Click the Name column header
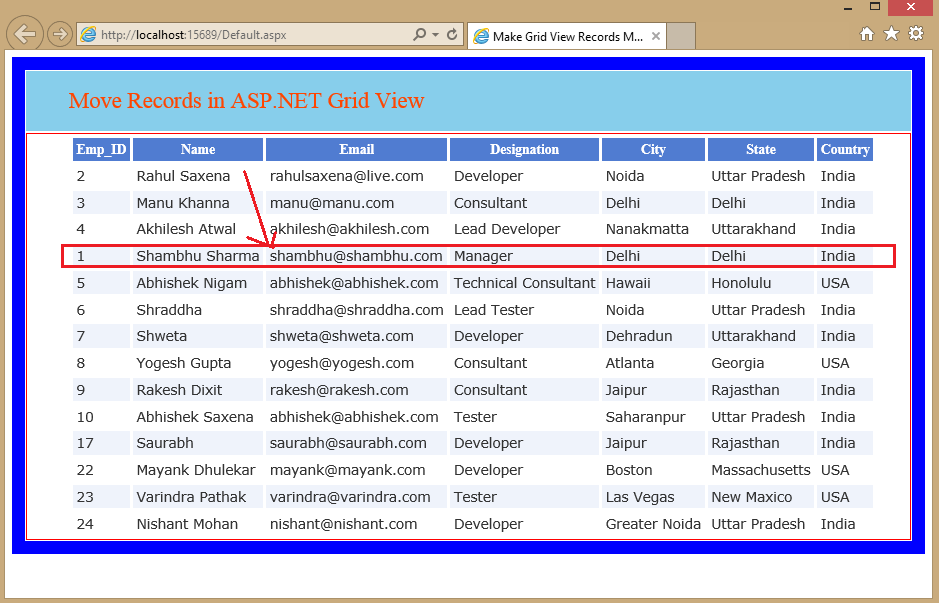The width and height of the screenshot is (939, 603). click(198, 149)
